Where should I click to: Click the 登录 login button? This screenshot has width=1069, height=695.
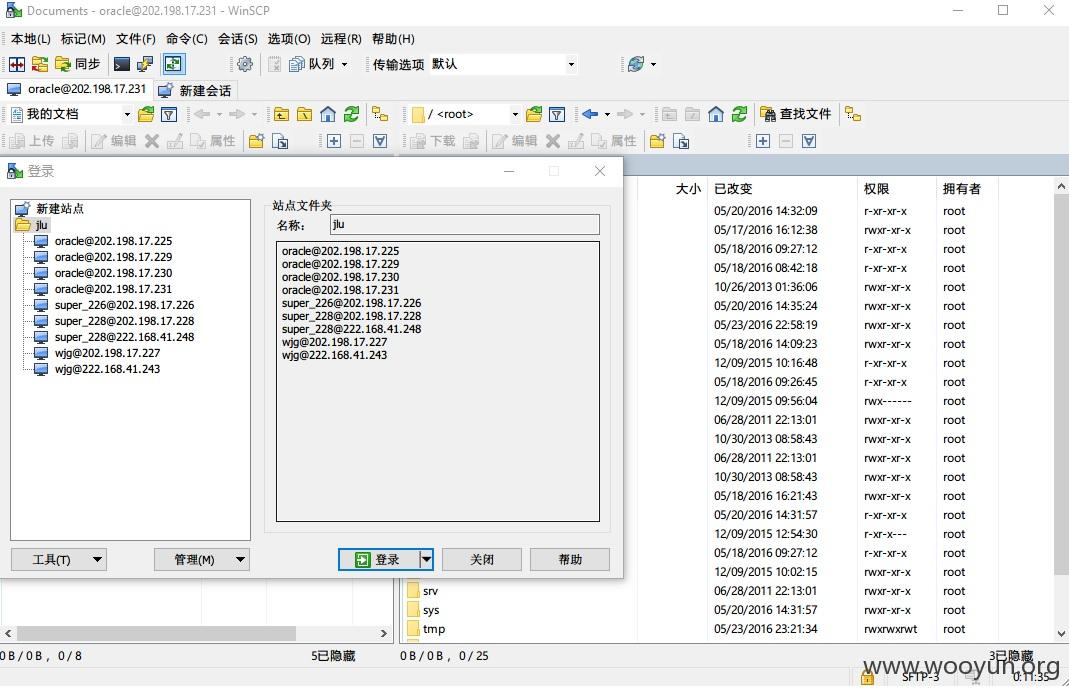378,559
